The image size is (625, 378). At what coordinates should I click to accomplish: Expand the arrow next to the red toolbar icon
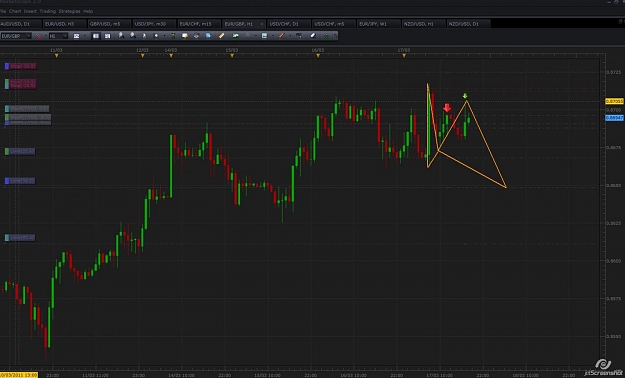click(45, 36)
